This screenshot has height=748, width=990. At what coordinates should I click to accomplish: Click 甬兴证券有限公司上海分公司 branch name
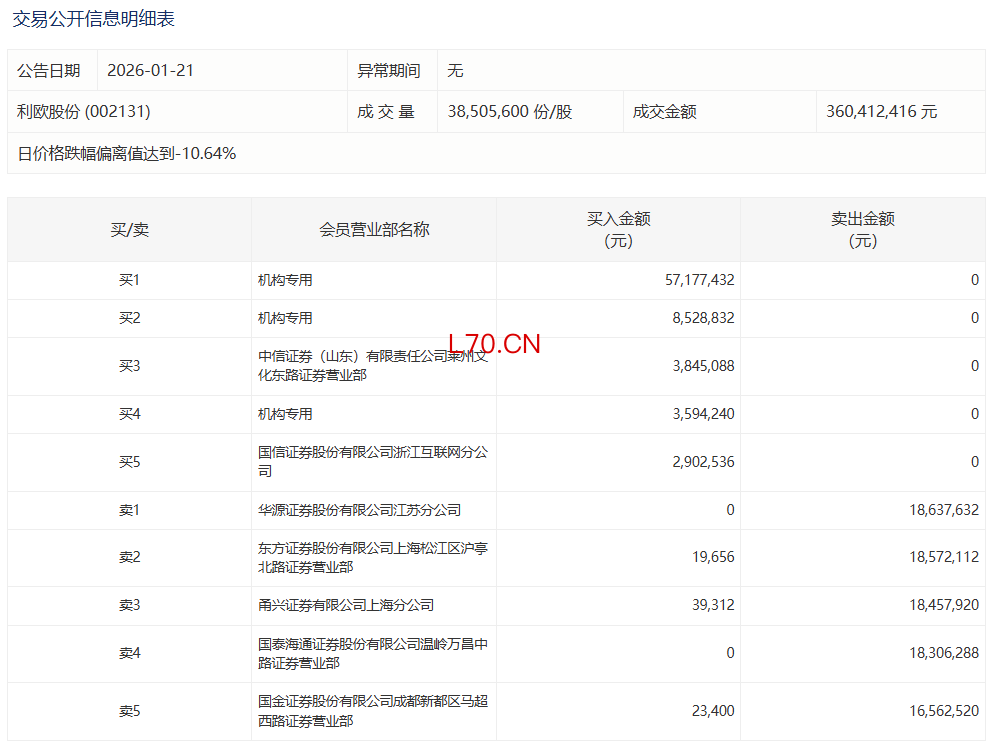(x=346, y=606)
